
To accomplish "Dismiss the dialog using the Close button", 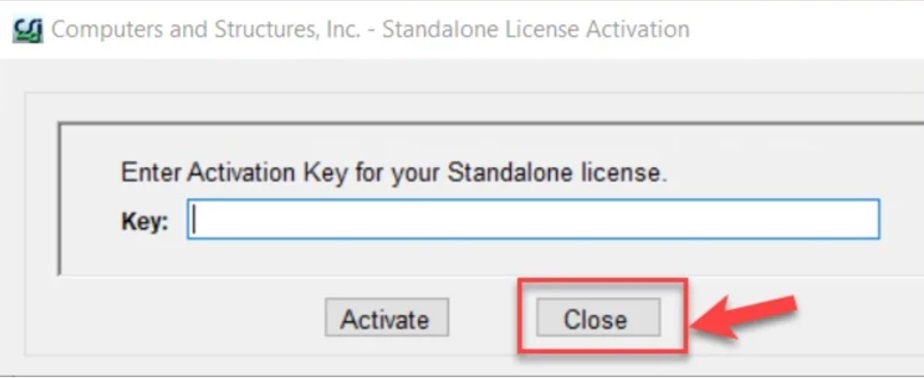I will pyautogui.click(x=598, y=318).
